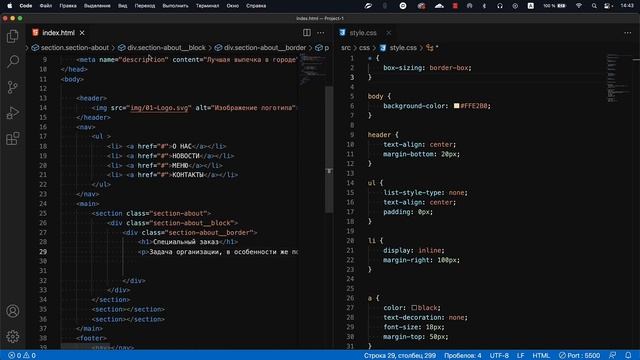Close the index.html tab
Viewport: 640px width, 360px height.
(x=82, y=33)
